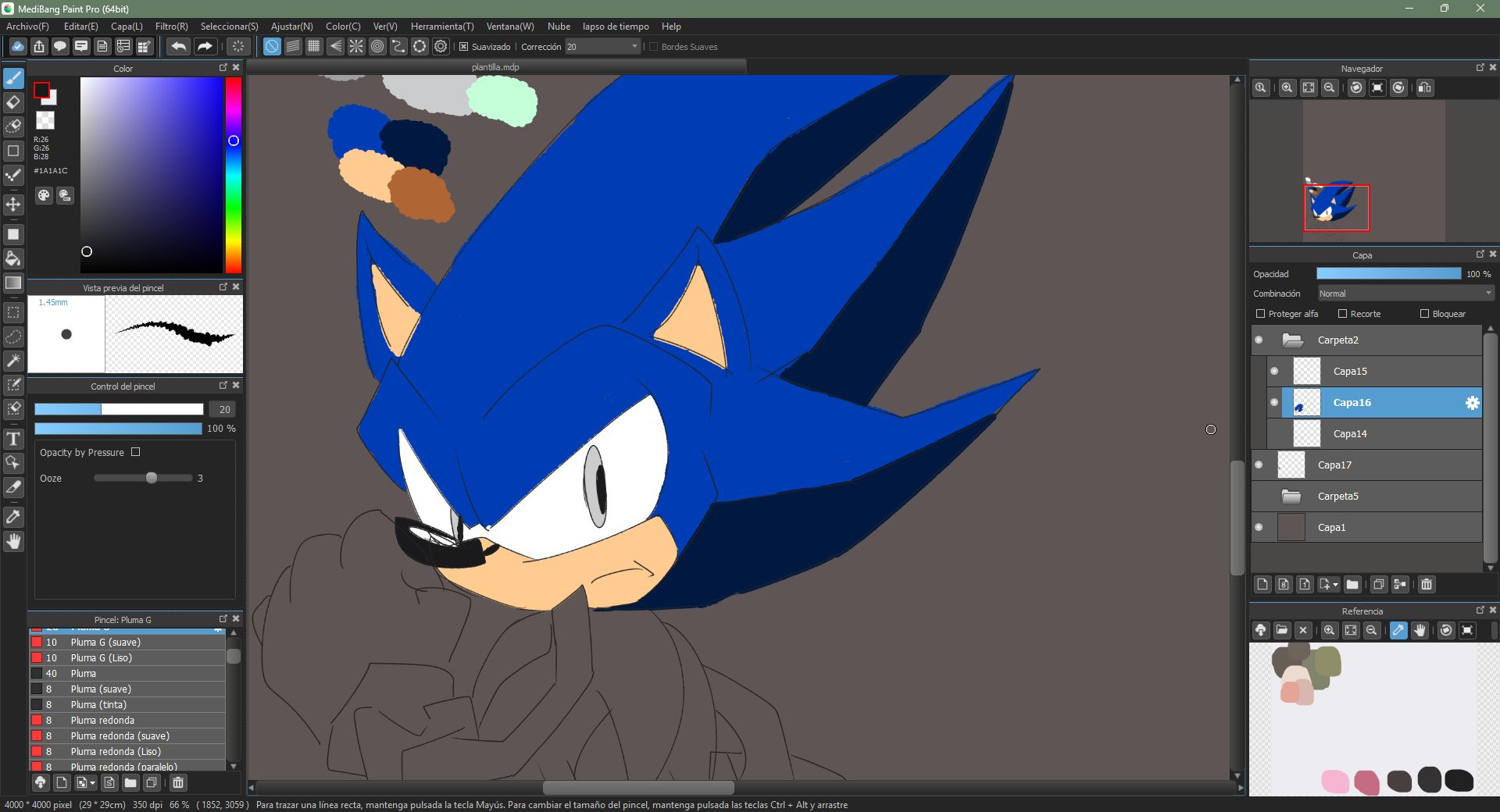
Task: Check the Bloquear option
Action: (x=1424, y=314)
